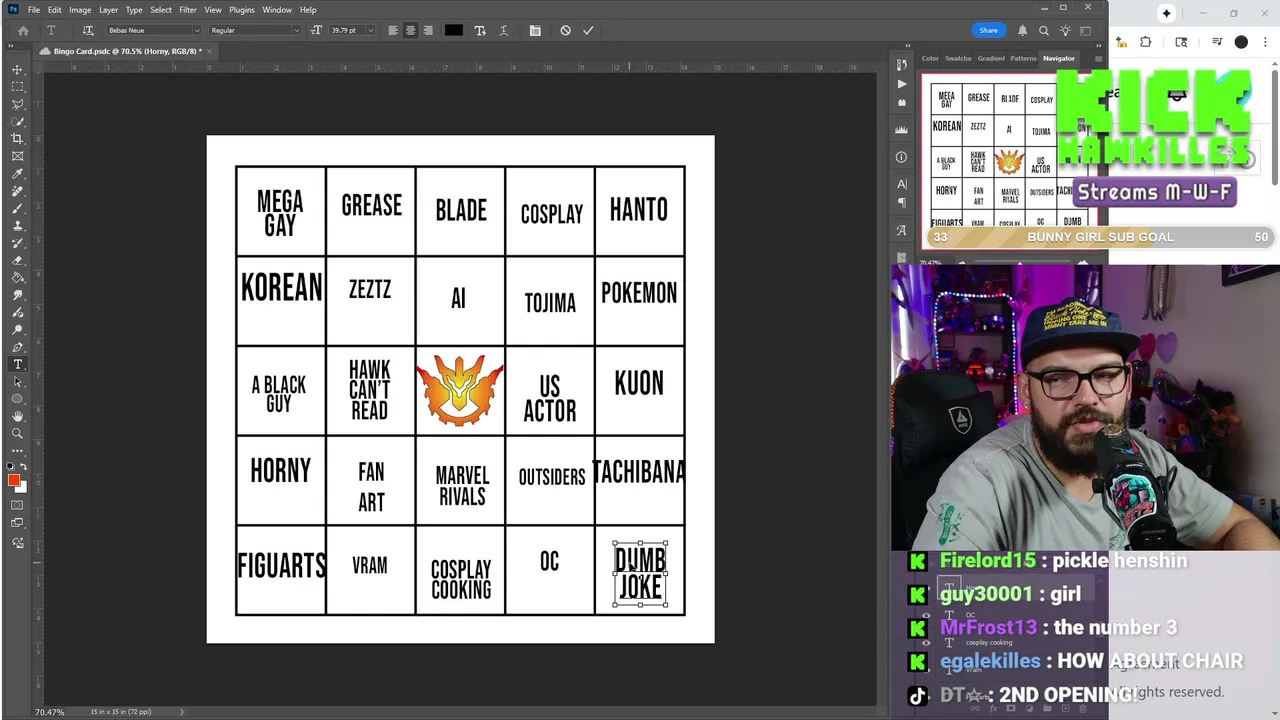Select the Smudge tool
This screenshot has height=720, width=1280.
tap(18, 295)
